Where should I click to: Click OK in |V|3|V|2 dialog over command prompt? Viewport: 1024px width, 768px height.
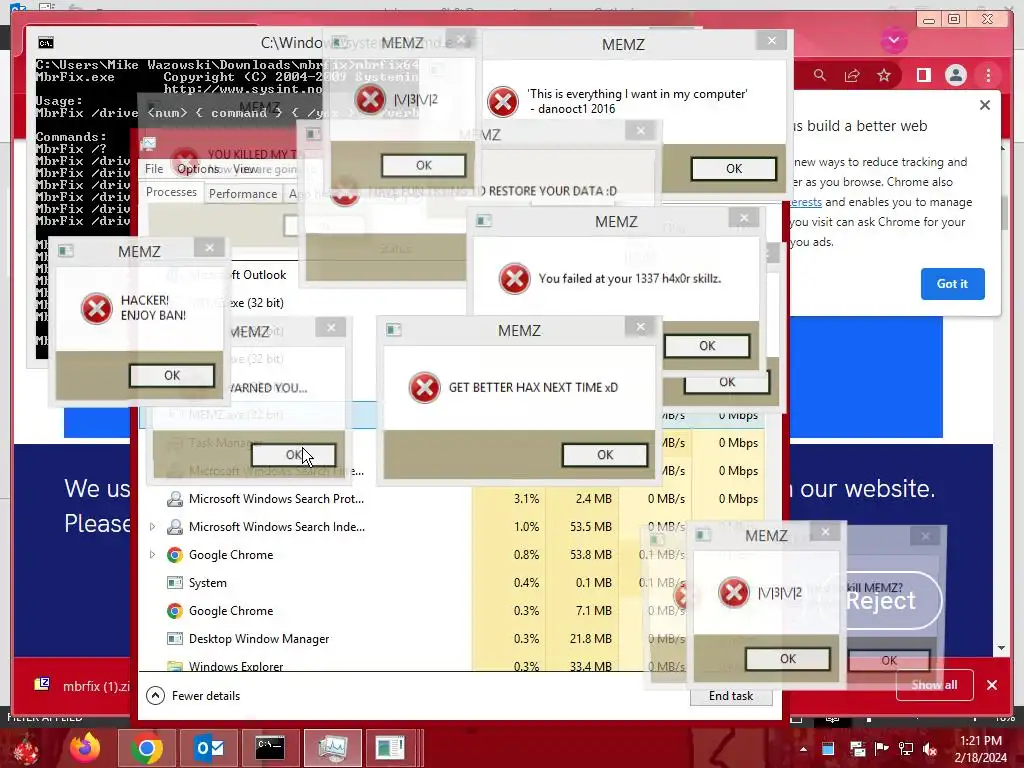click(423, 165)
